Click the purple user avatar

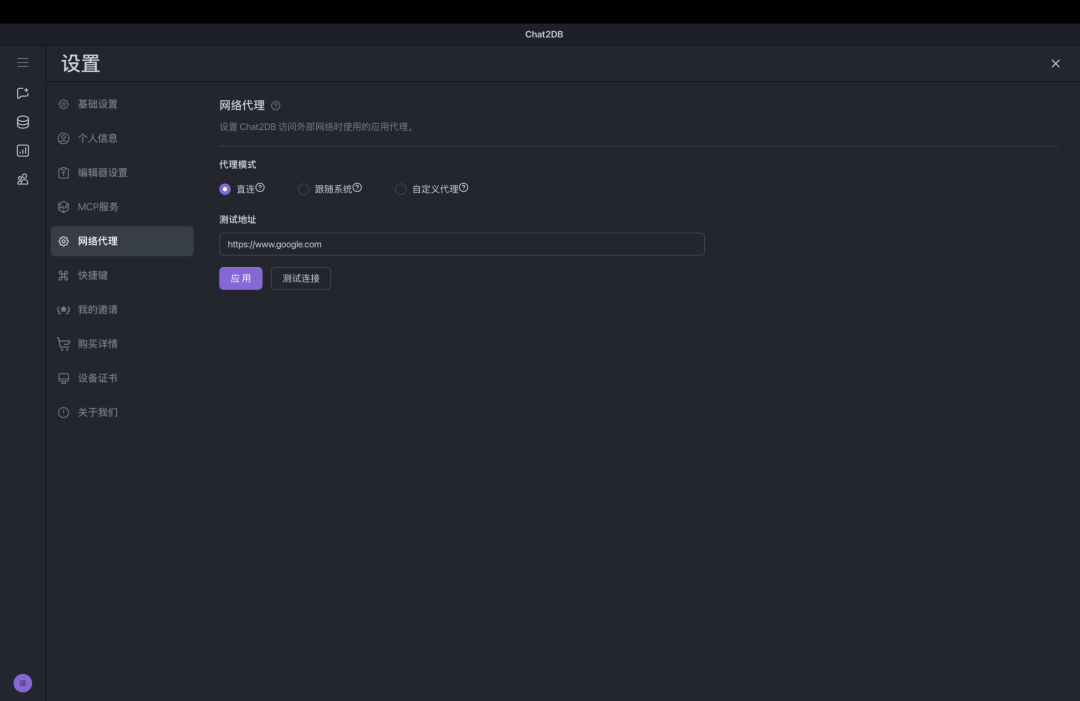click(x=23, y=683)
